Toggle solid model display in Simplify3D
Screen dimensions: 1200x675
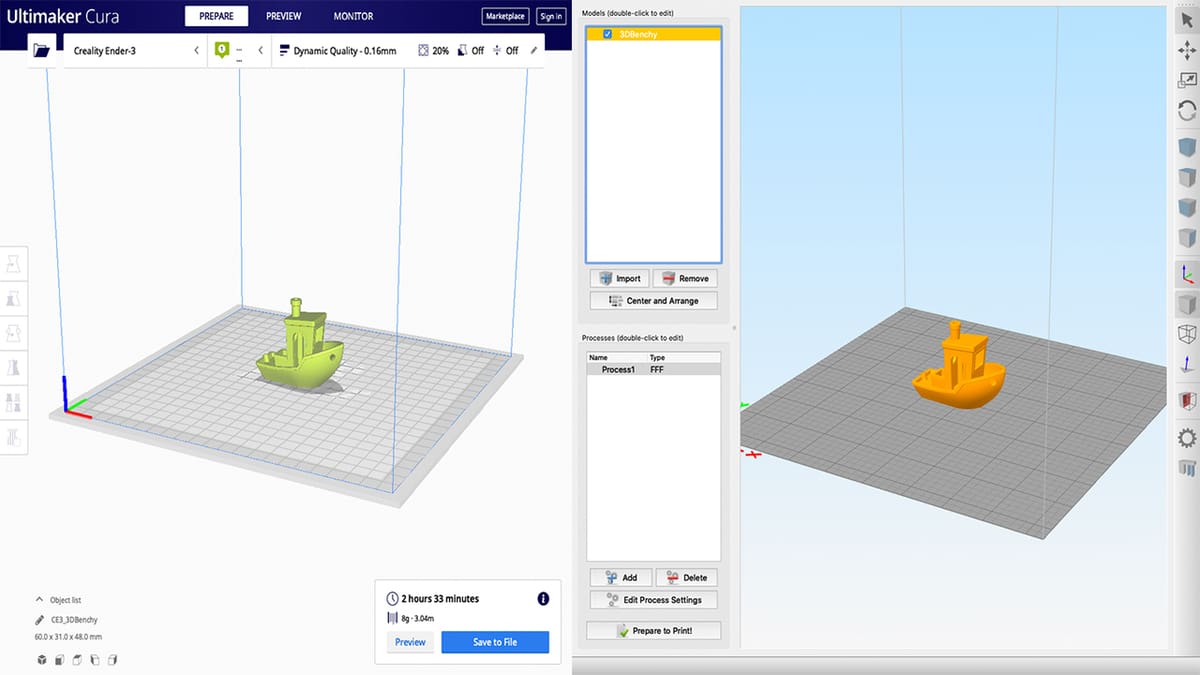[x=1187, y=304]
